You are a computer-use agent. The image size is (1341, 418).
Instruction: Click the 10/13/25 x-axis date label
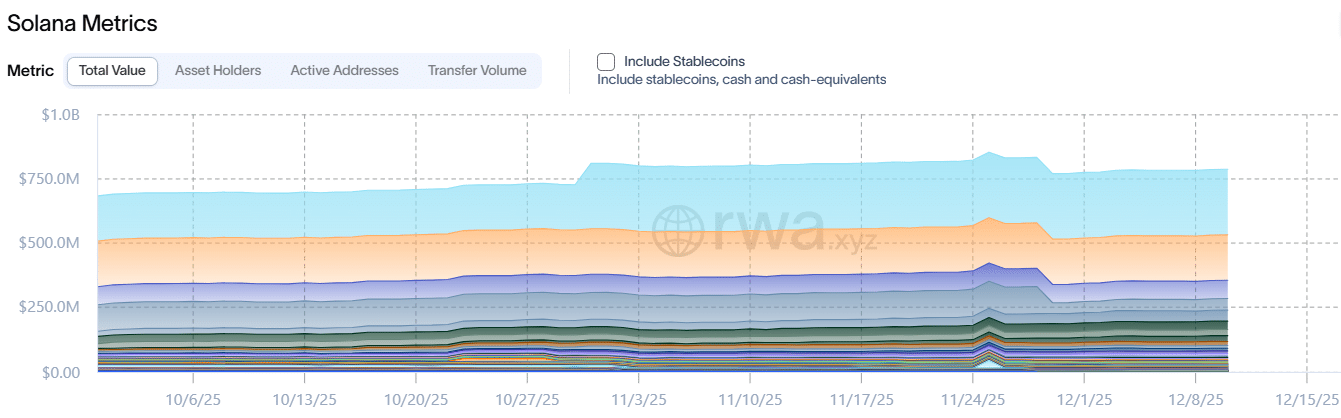(304, 399)
